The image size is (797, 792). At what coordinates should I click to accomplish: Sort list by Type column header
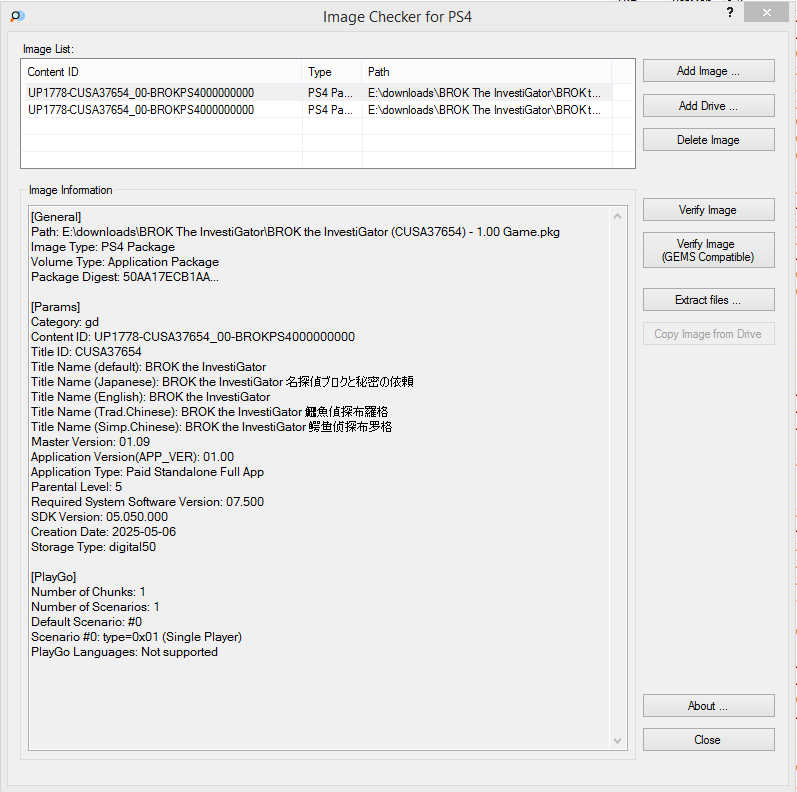(332, 72)
